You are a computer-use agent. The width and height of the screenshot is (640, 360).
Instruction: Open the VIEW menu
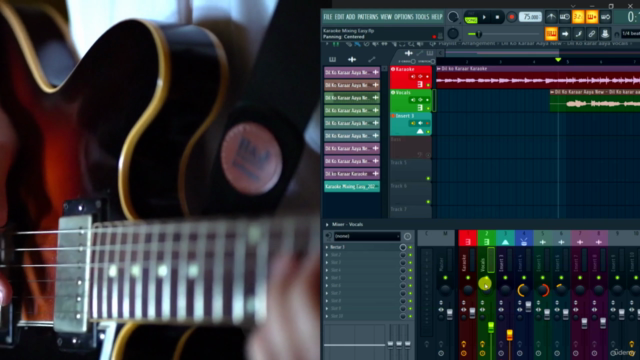tap(386, 17)
